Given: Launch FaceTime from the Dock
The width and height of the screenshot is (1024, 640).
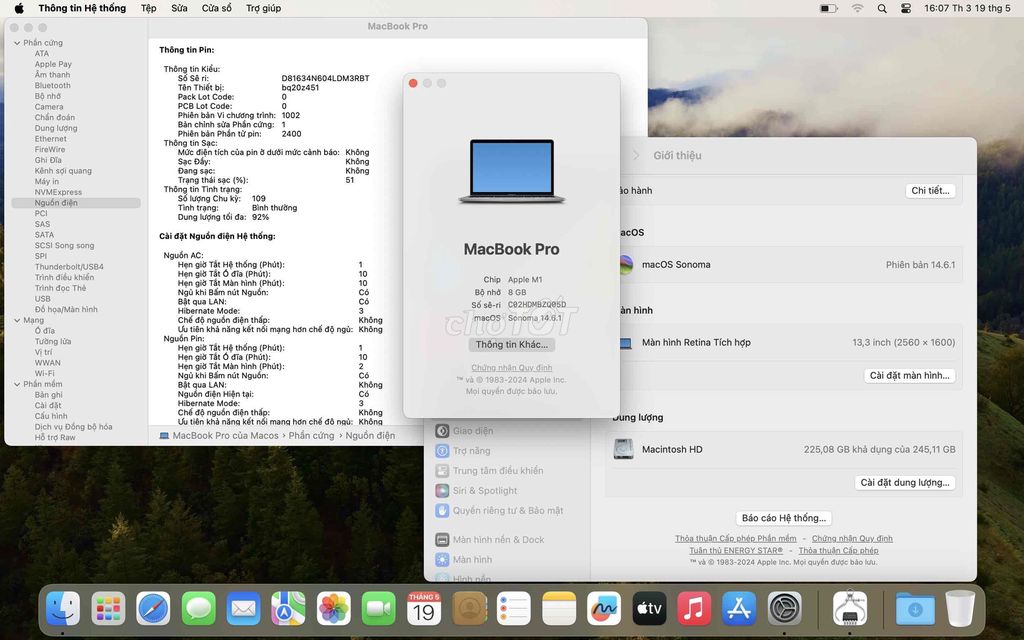Looking at the screenshot, I should (379, 609).
